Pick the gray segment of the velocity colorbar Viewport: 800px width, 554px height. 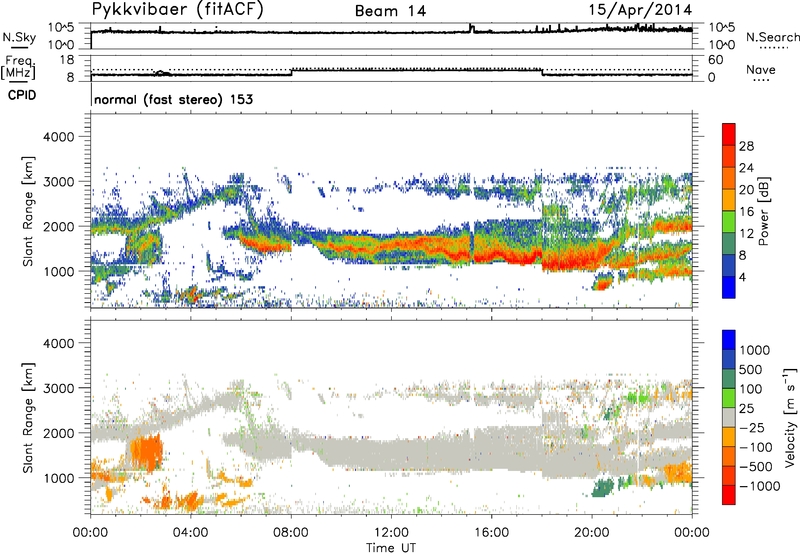[729, 417]
